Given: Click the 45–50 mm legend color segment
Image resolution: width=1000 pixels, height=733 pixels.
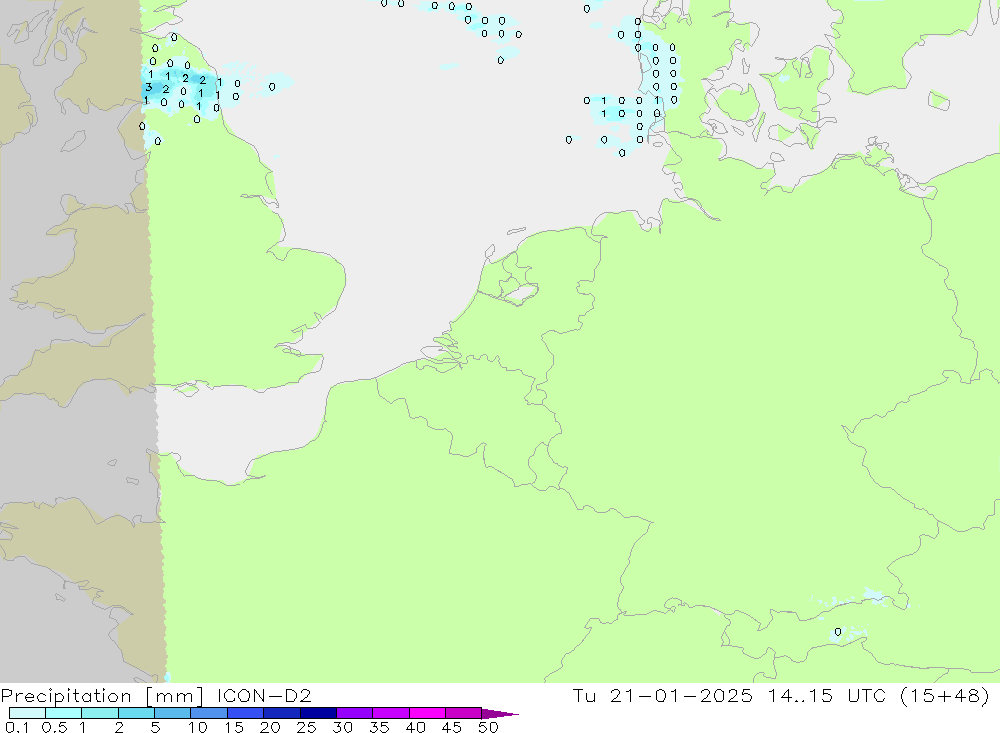Looking at the screenshot, I should (x=463, y=713).
